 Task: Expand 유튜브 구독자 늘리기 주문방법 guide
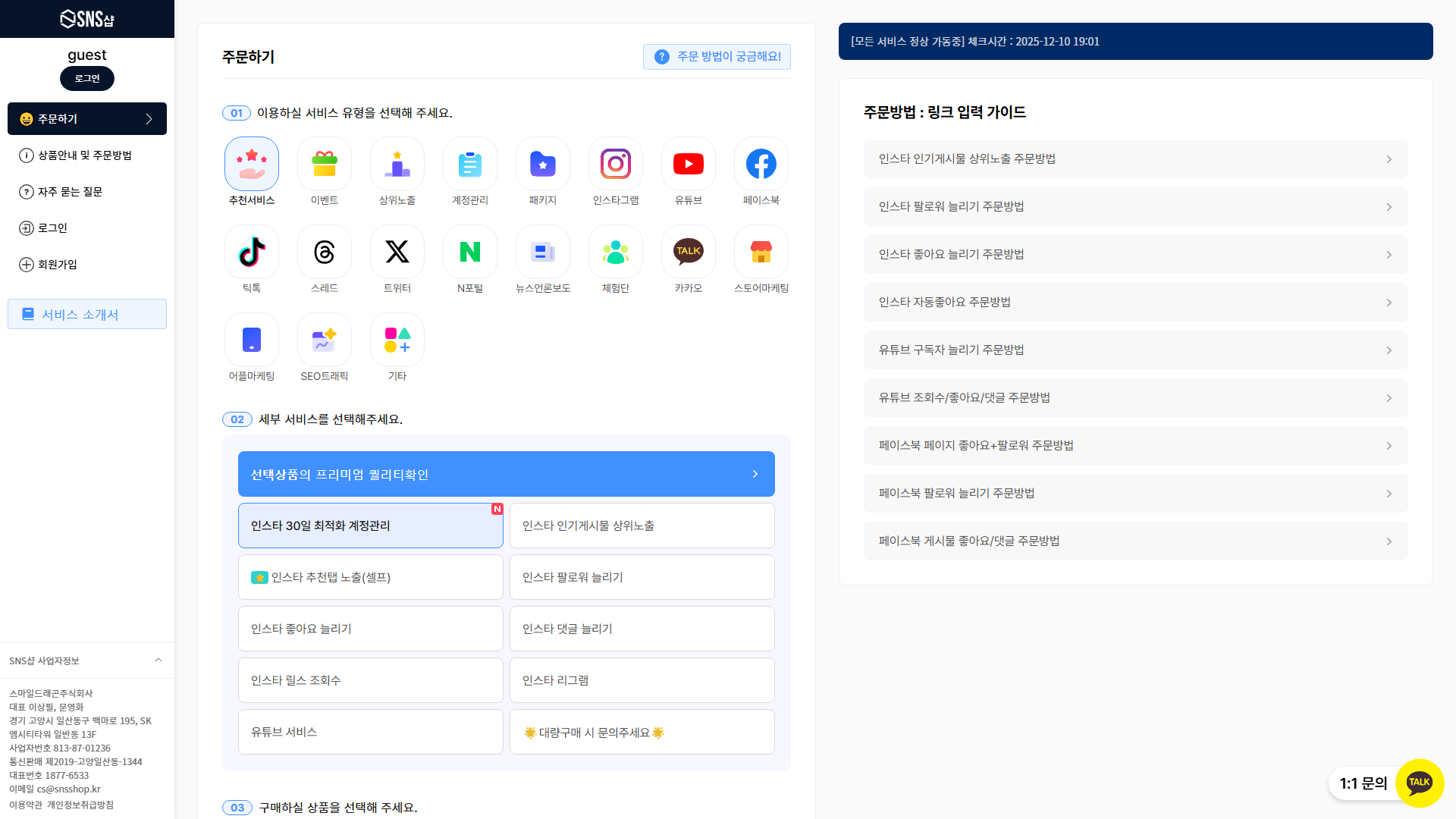click(1135, 350)
